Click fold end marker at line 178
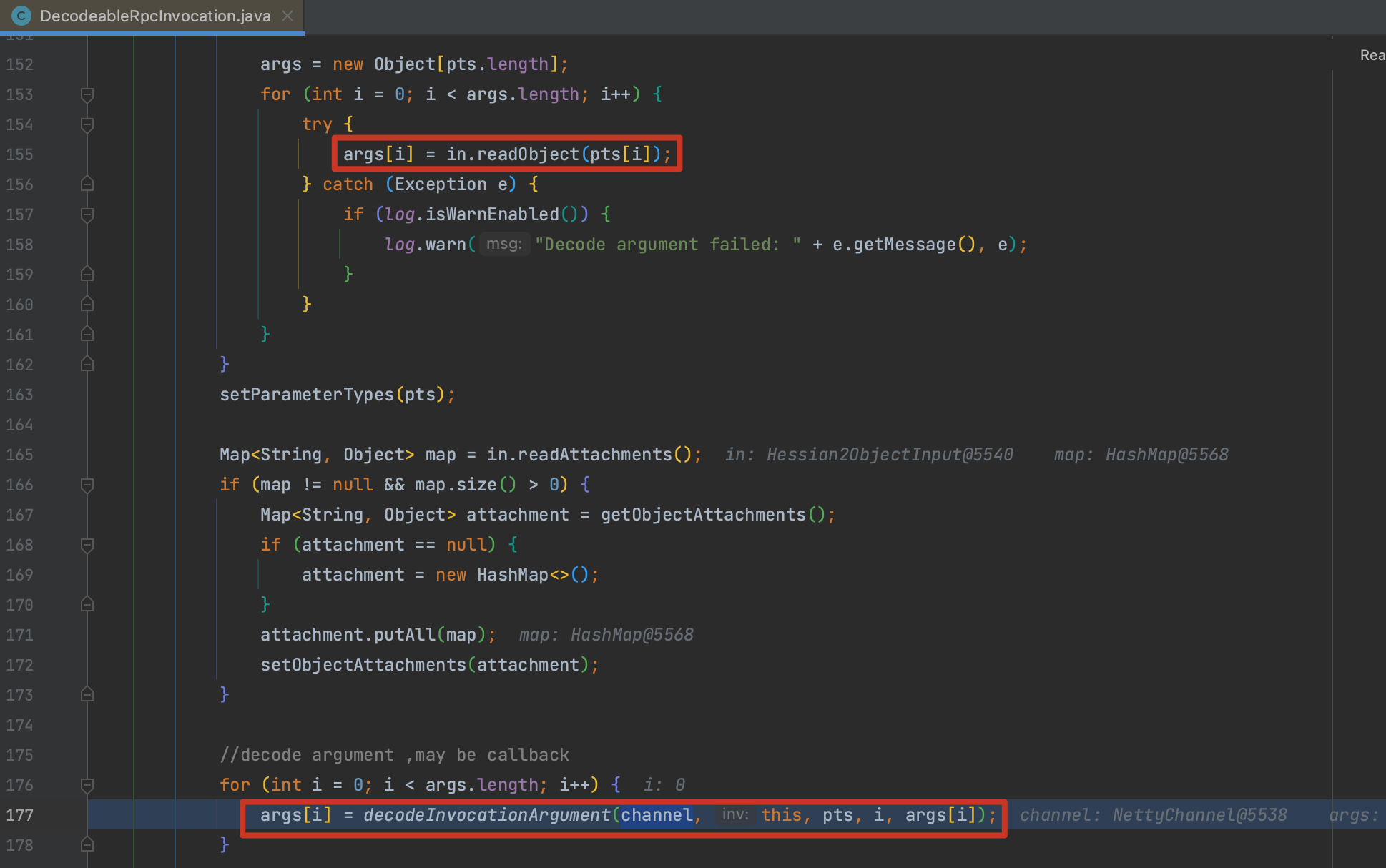Viewport: 1386px width, 868px height. (x=87, y=845)
